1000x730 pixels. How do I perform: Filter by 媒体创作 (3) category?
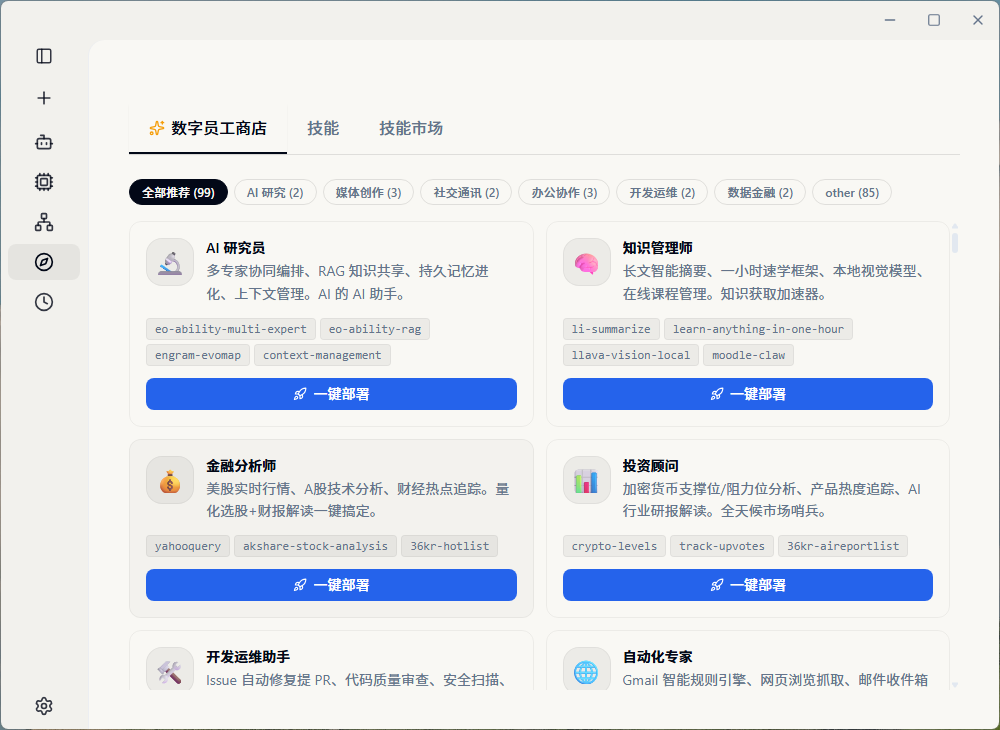369,193
